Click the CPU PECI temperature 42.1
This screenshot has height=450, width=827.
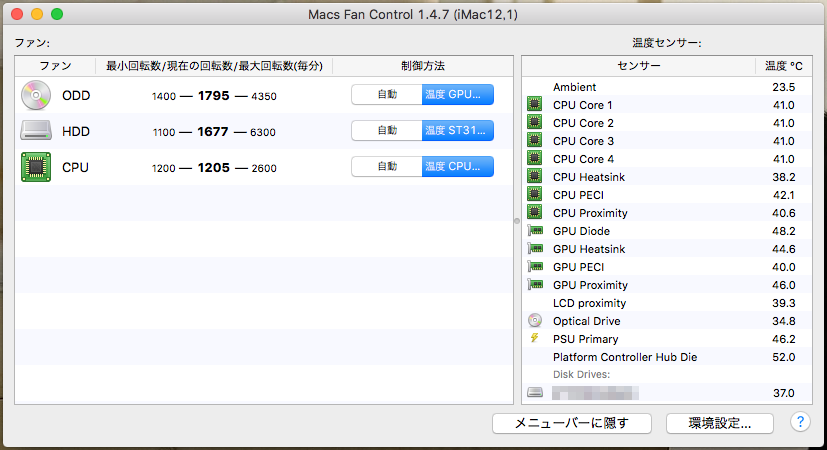click(x=783, y=195)
